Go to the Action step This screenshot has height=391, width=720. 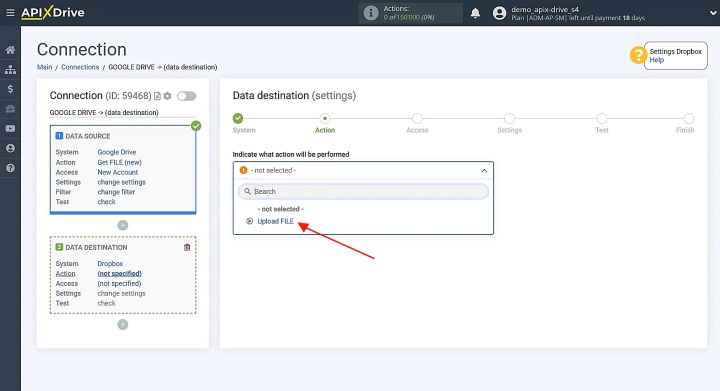(325, 118)
